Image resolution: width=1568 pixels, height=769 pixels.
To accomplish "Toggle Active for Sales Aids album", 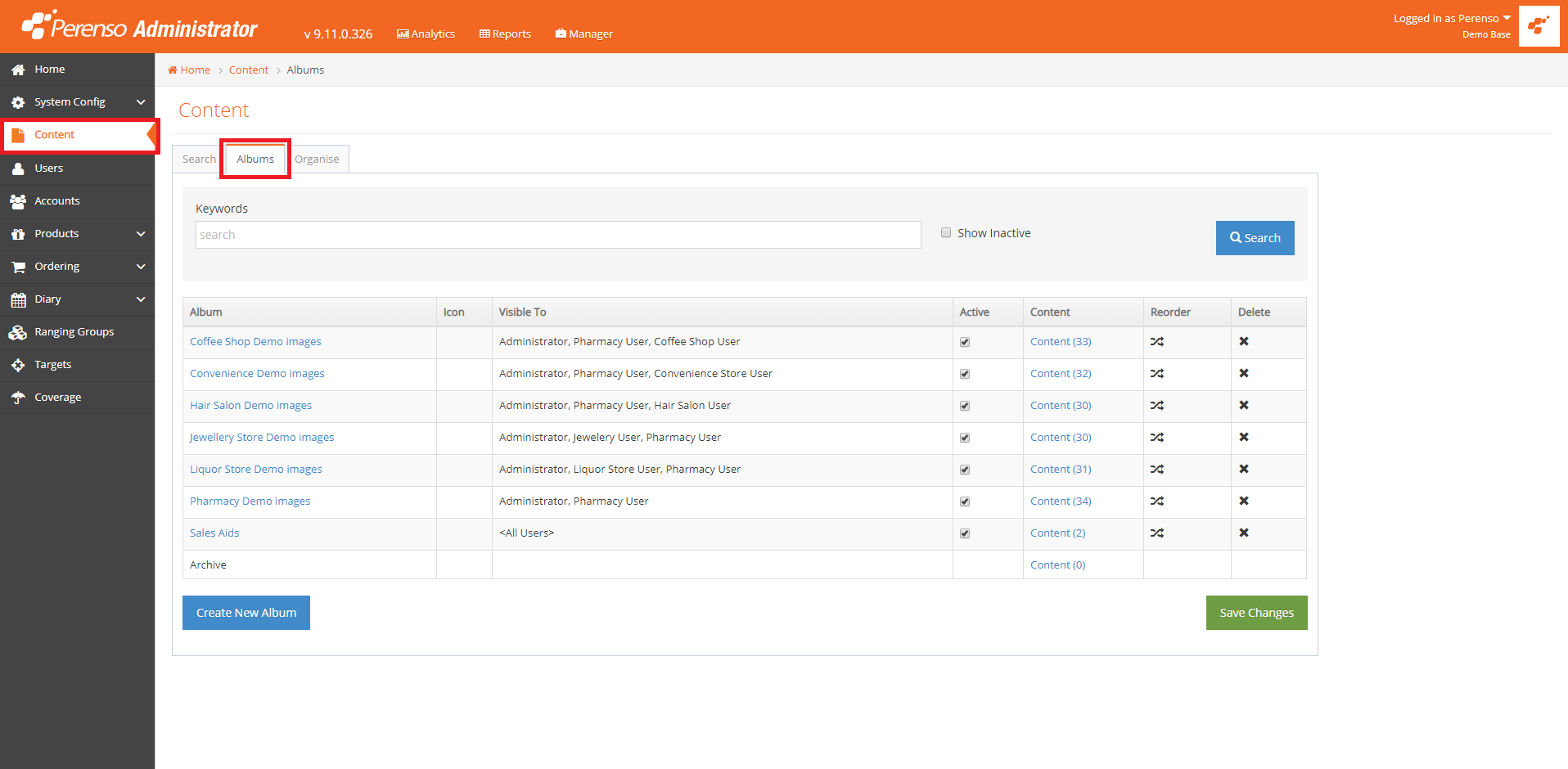I will click(x=965, y=533).
